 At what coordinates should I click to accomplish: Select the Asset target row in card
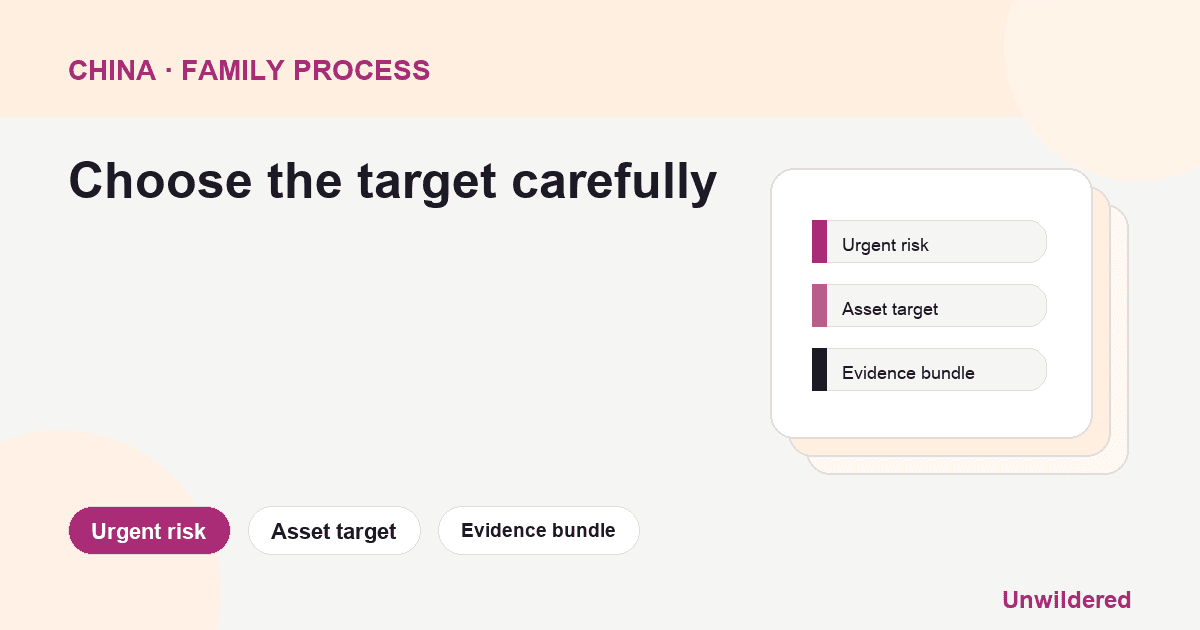[929, 306]
